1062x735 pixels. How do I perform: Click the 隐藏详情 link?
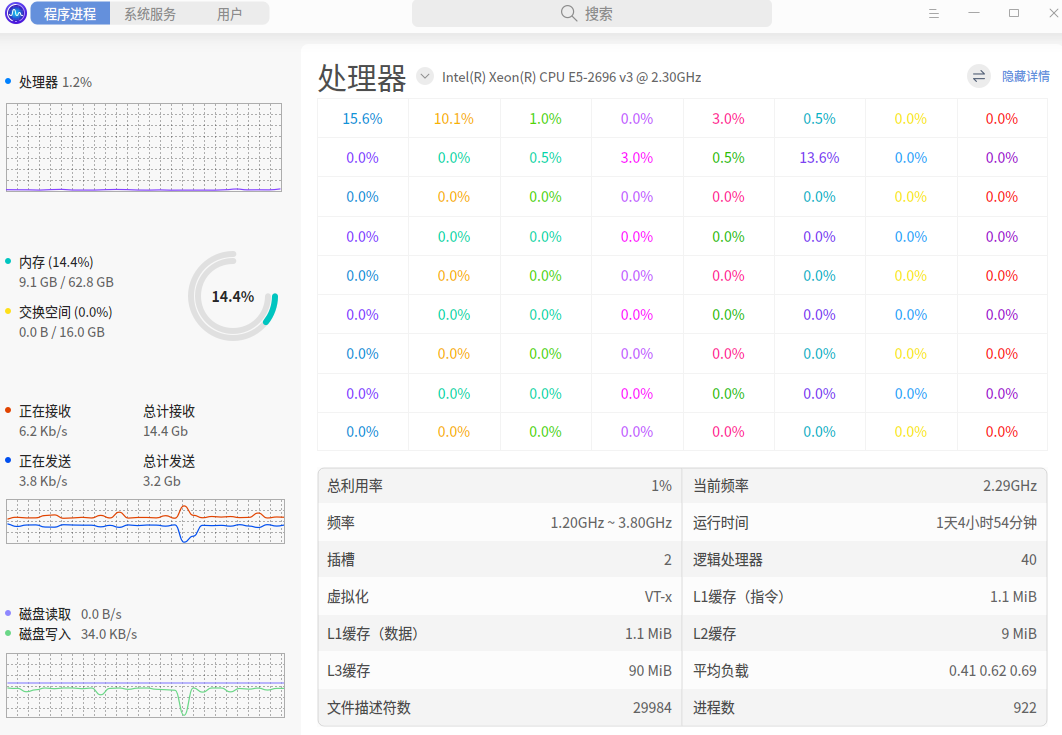point(1025,77)
